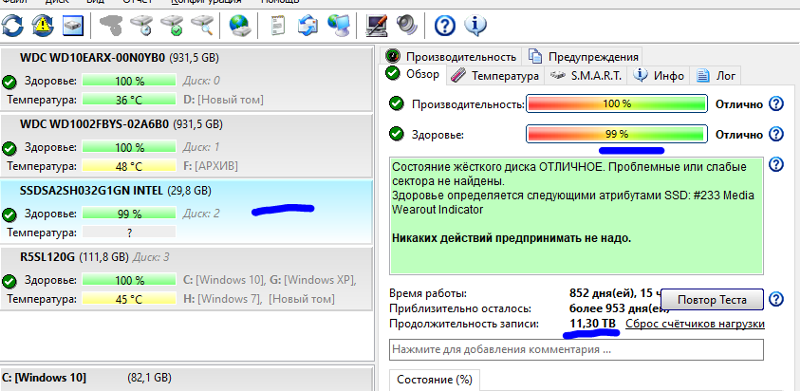Switch to the Лог tab
Viewport: 800px width, 391px height.
tap(716, 76)
